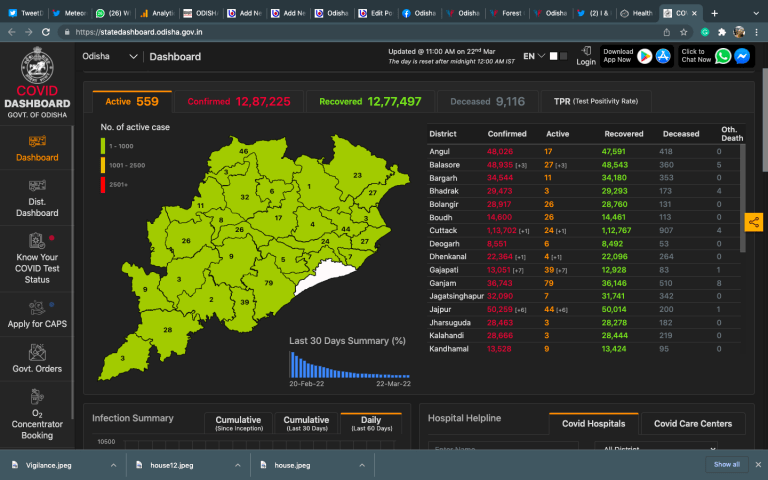This screenshot has height=480, width=768.
Task: Click the Login icon
Action: (586, 56)
